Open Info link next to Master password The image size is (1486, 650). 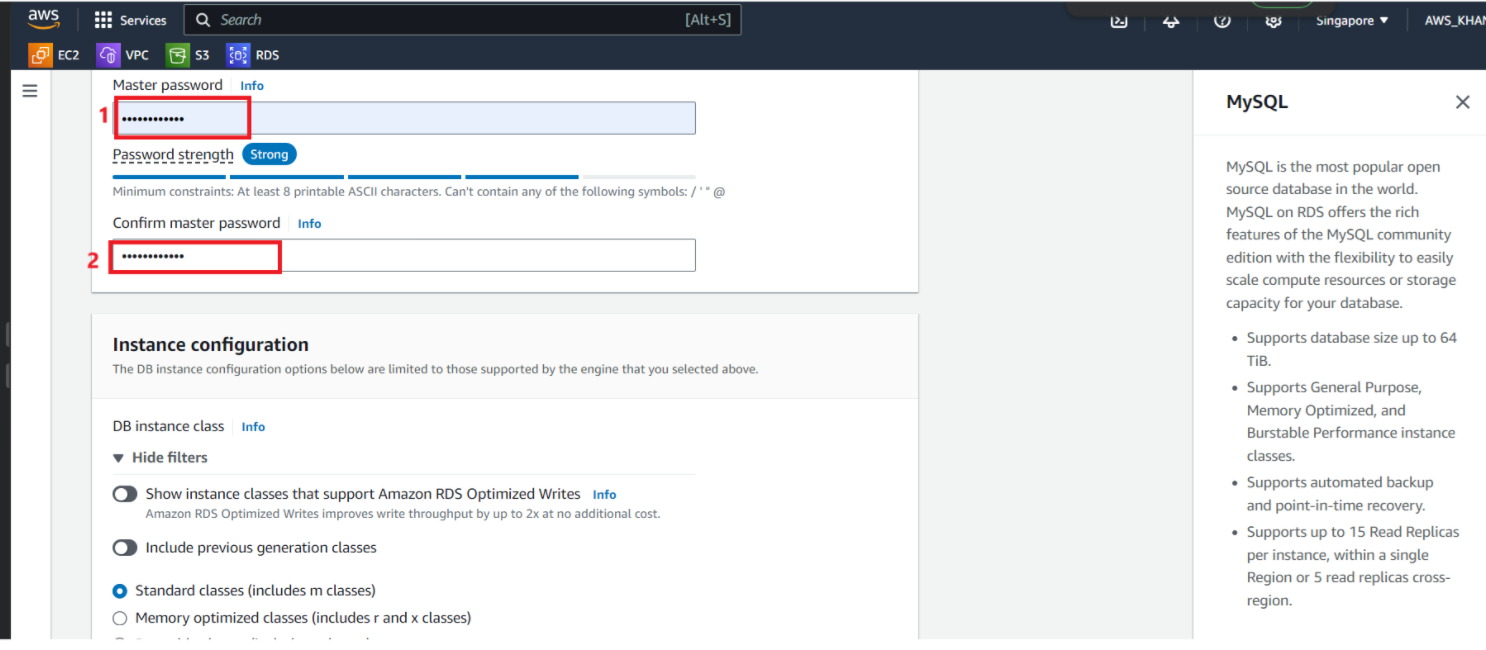252,86
